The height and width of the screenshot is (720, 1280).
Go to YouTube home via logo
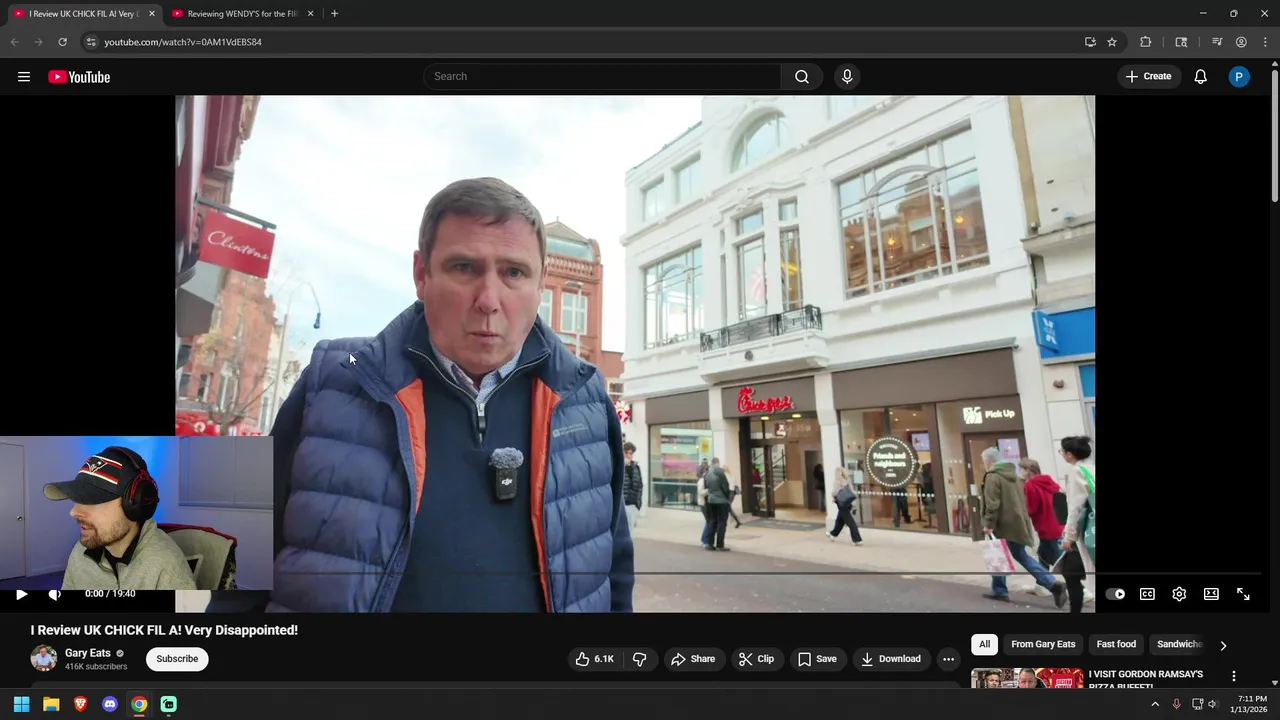click(x=79, y=77)
